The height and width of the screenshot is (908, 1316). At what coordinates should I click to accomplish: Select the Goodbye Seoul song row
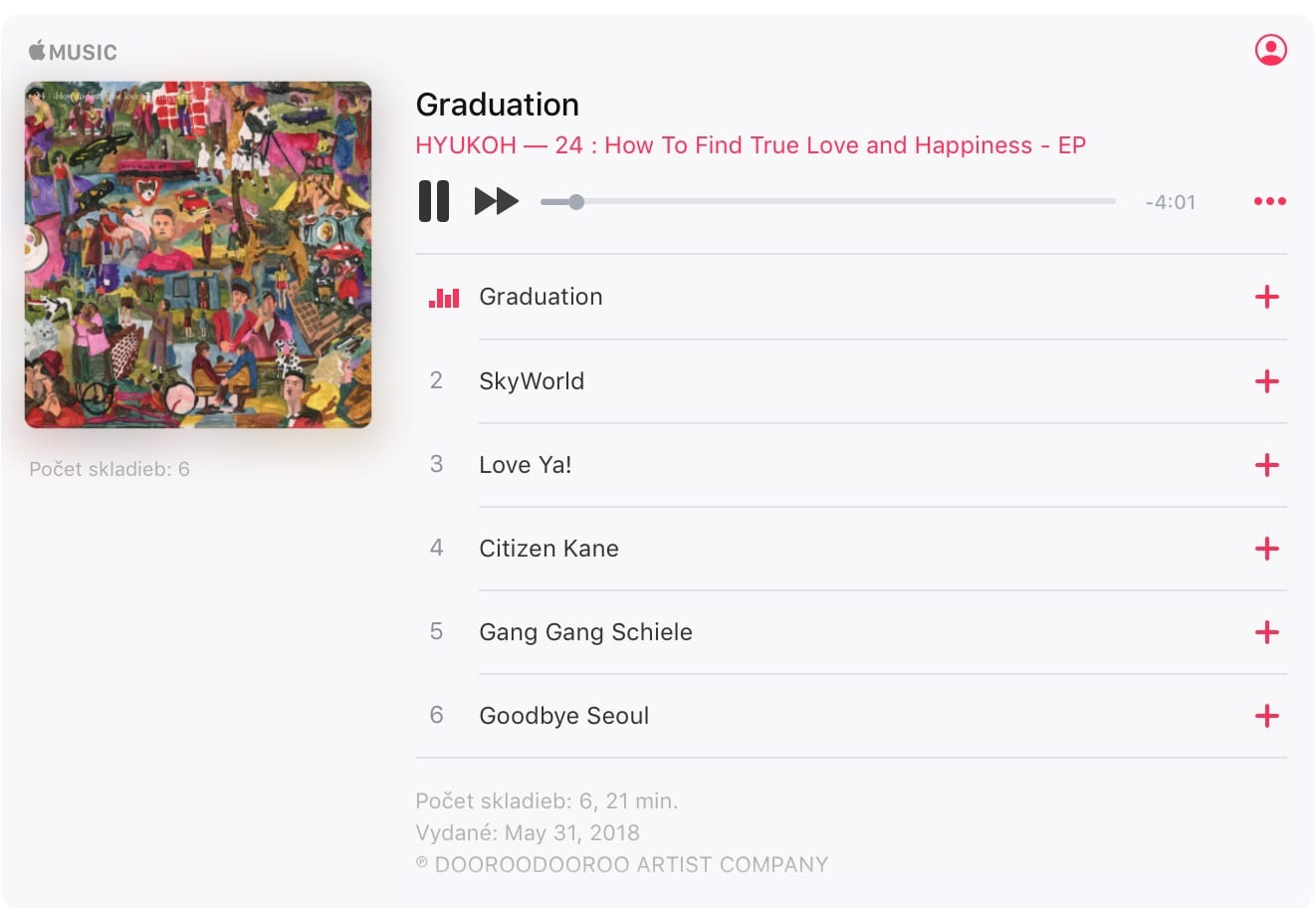(851, 716)
